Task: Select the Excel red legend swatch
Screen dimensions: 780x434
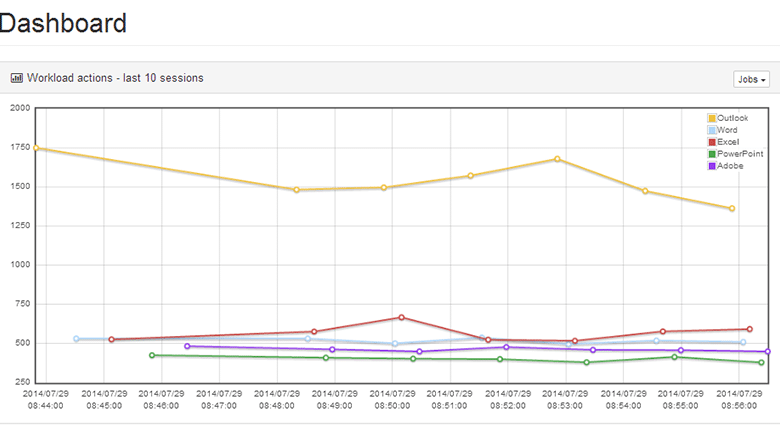Action: point(712,143)
